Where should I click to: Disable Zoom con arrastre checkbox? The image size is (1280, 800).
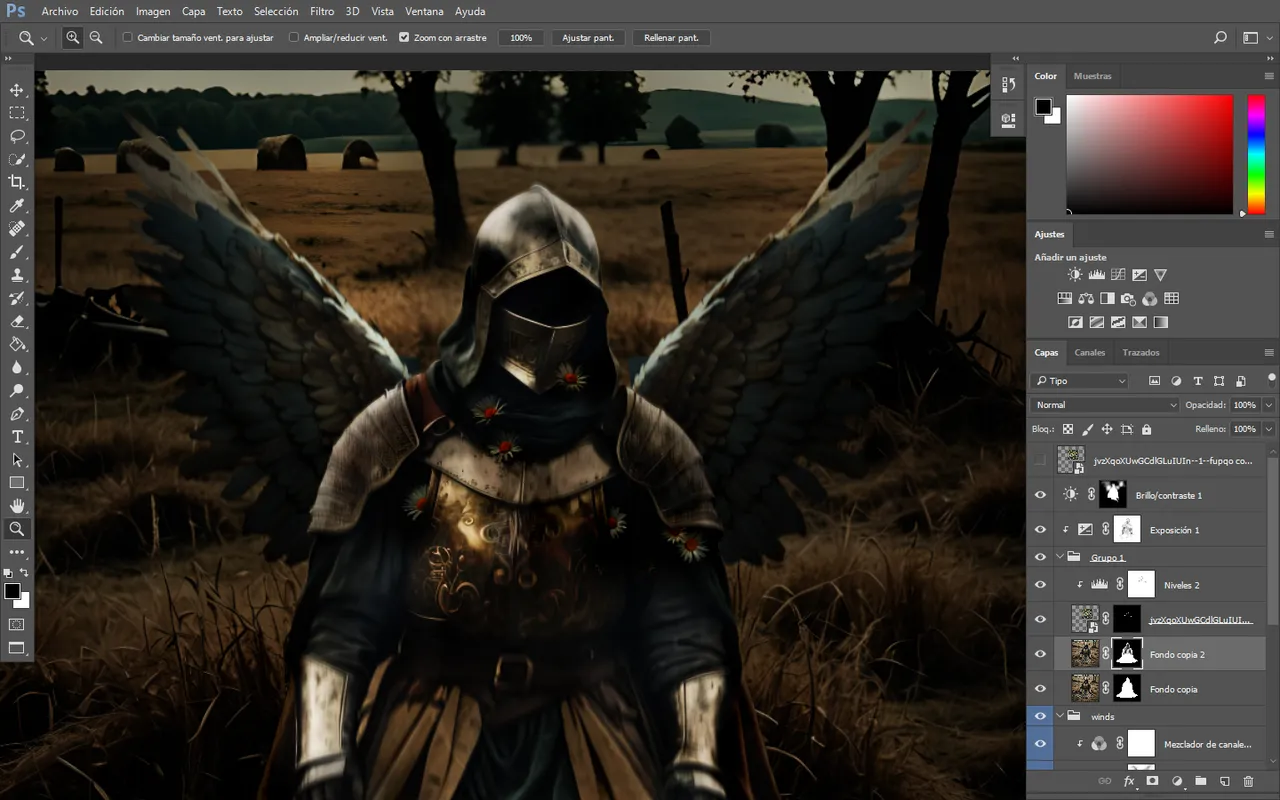pos(404,37)
